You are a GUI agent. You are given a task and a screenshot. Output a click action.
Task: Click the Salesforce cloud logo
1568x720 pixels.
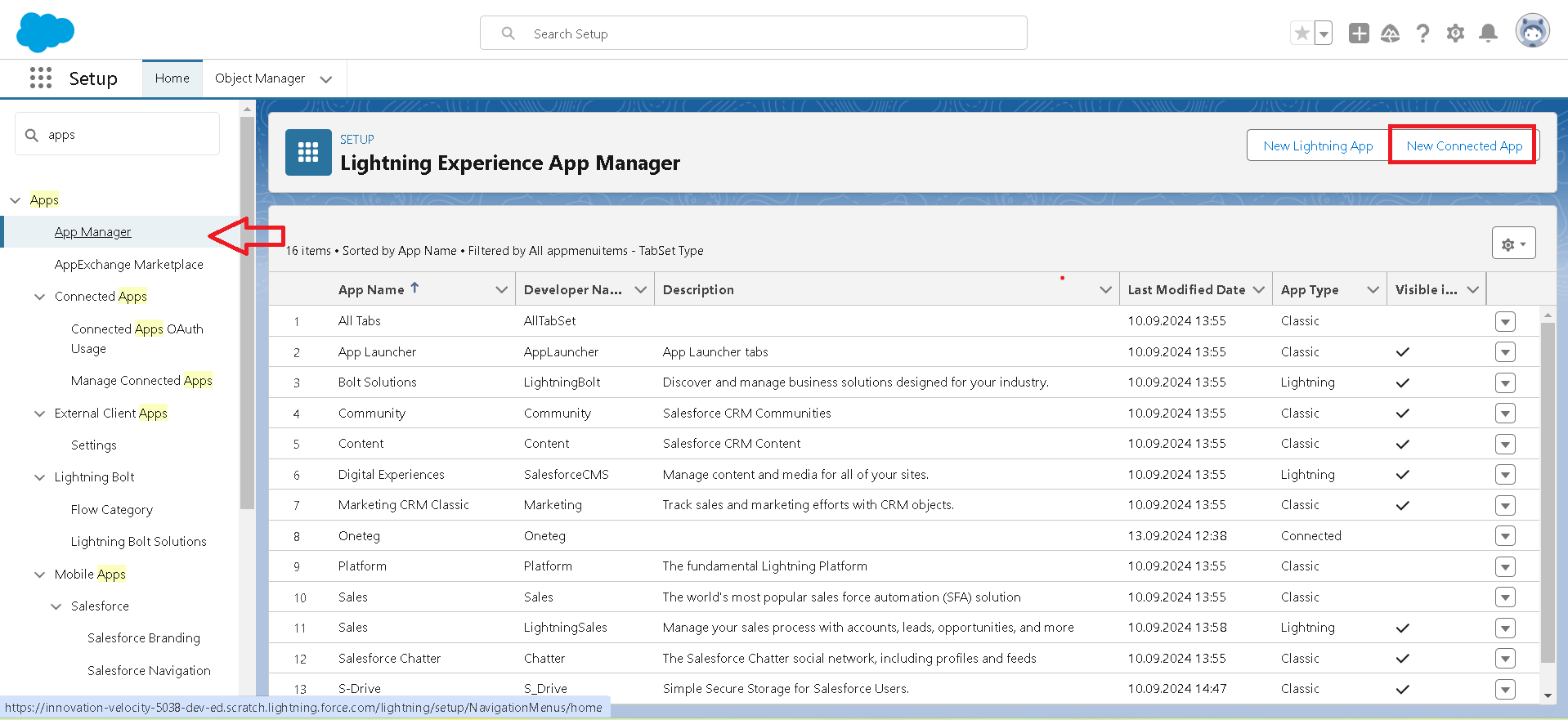coord(45,33)
